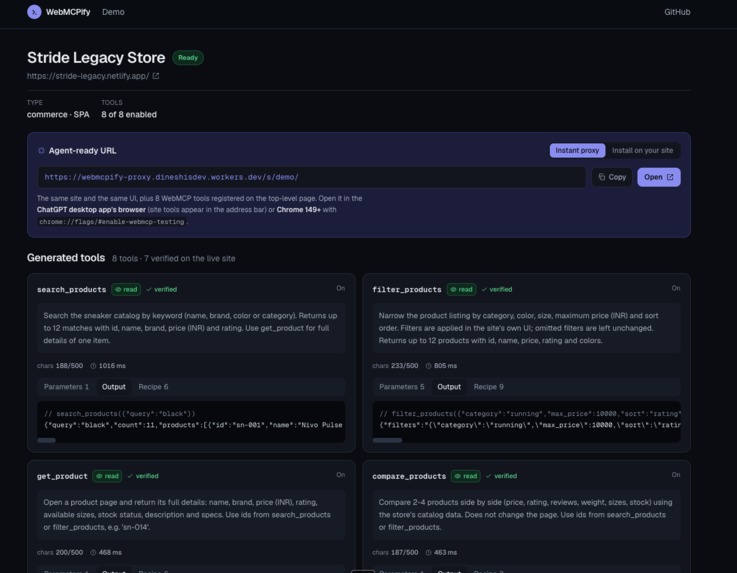
Task: Open Parameters 1 tab in search_products
Action: (66, 387)
